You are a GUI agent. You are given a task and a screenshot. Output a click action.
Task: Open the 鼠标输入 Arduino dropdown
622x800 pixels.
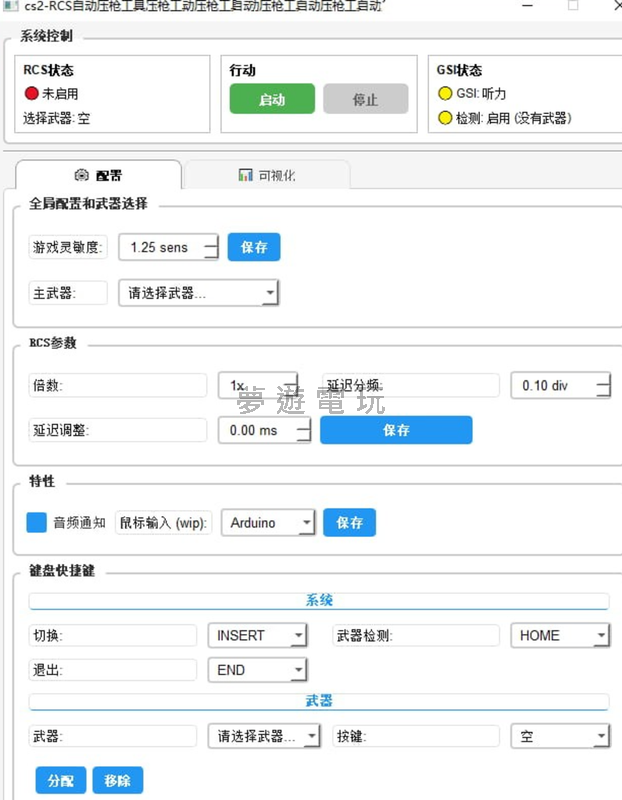268,522
